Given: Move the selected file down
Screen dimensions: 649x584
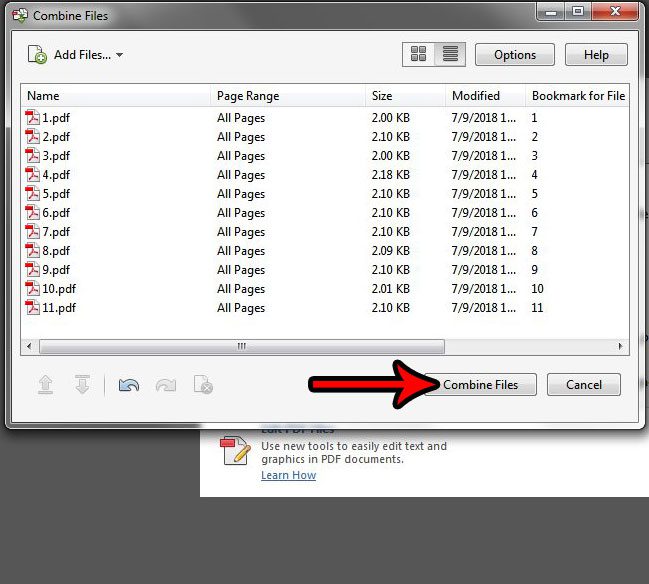Looking at the screenshot, I should (x=82, y=385).
